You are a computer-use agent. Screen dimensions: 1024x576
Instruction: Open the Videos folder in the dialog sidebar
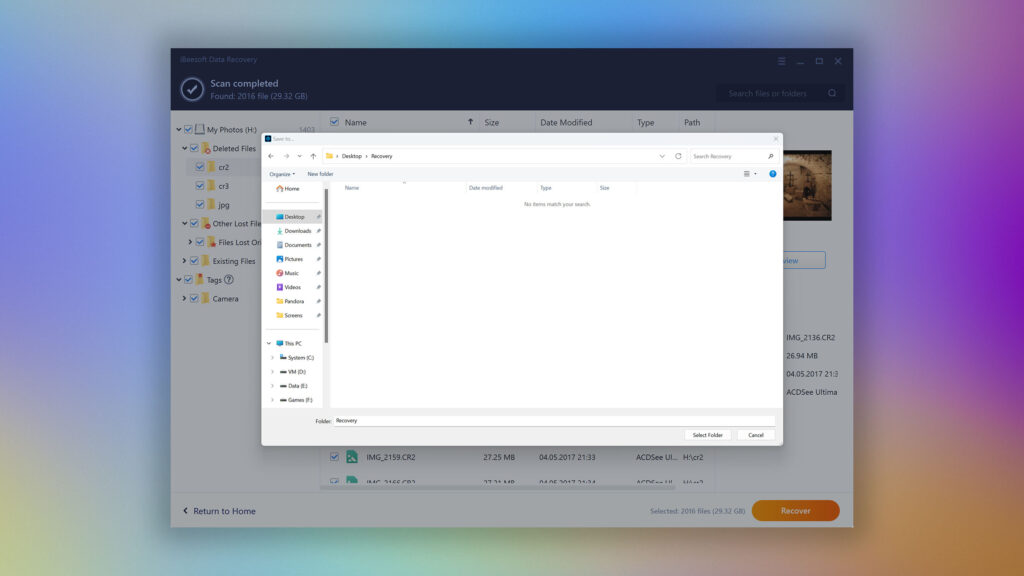coord(291,286)
